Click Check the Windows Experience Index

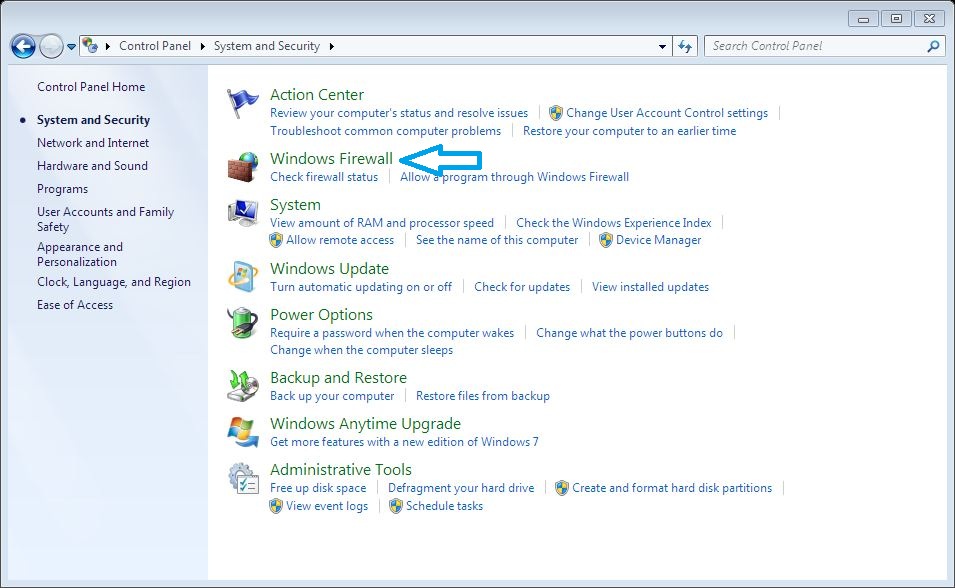614,222
